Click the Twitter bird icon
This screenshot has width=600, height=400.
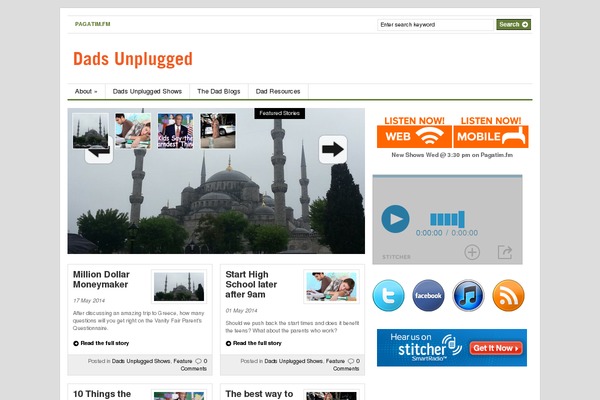click(x=388, y=296)
